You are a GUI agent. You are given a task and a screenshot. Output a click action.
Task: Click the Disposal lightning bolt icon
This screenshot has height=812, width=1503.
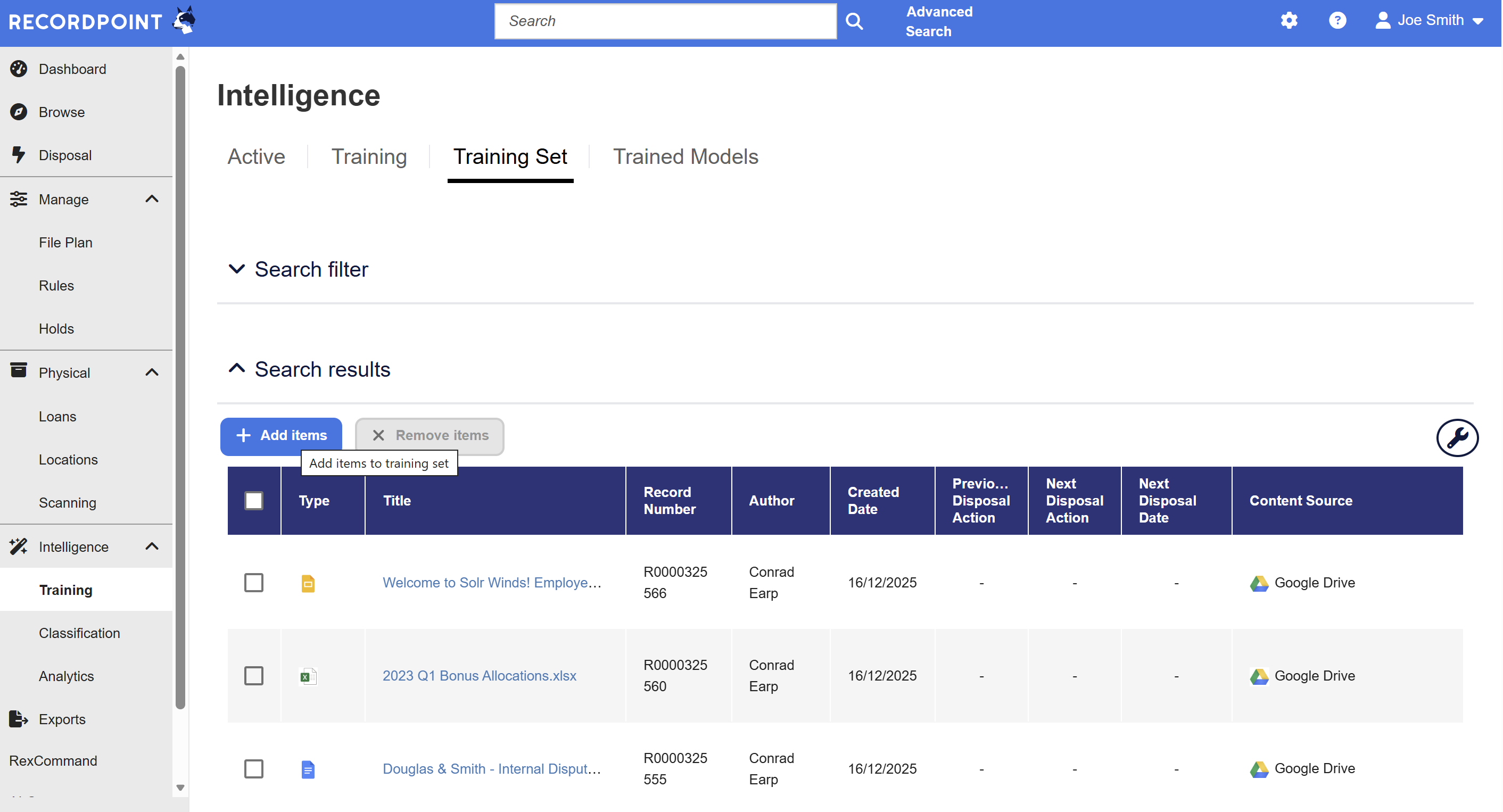[19, 155]
